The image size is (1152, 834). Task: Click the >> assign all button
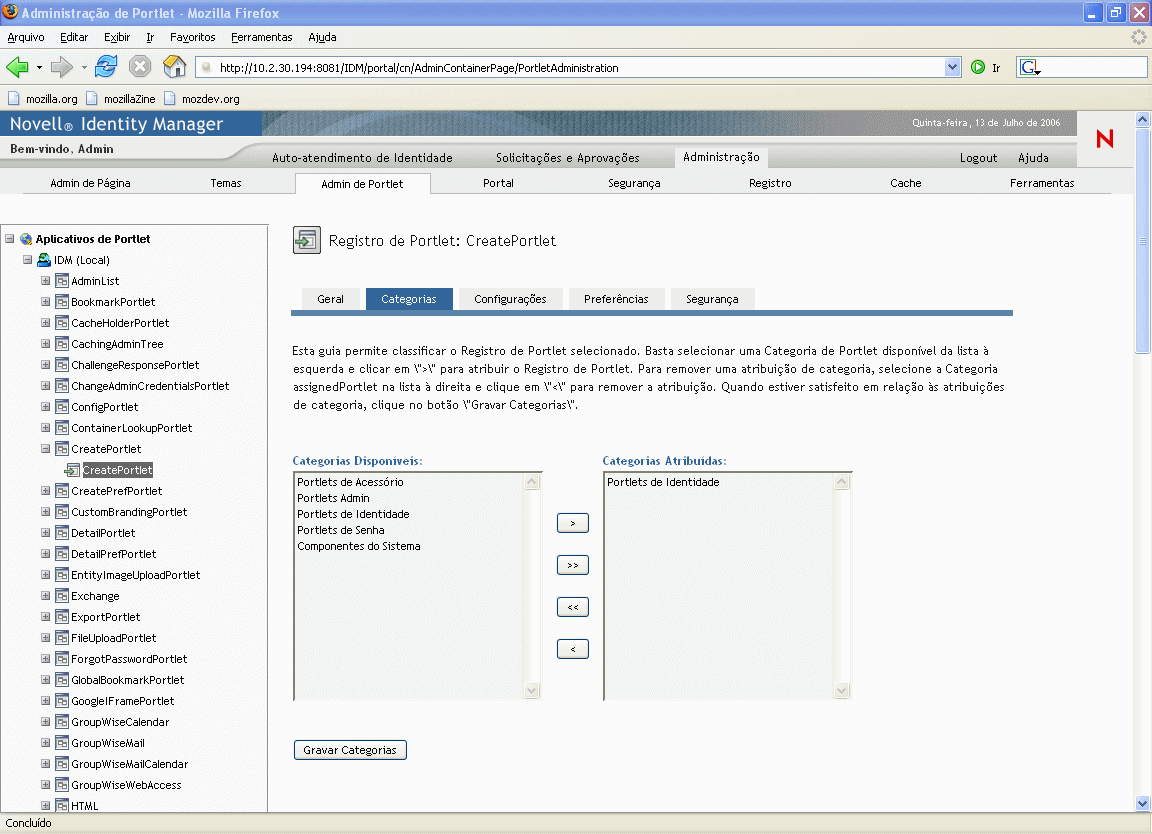click(573, 565)
